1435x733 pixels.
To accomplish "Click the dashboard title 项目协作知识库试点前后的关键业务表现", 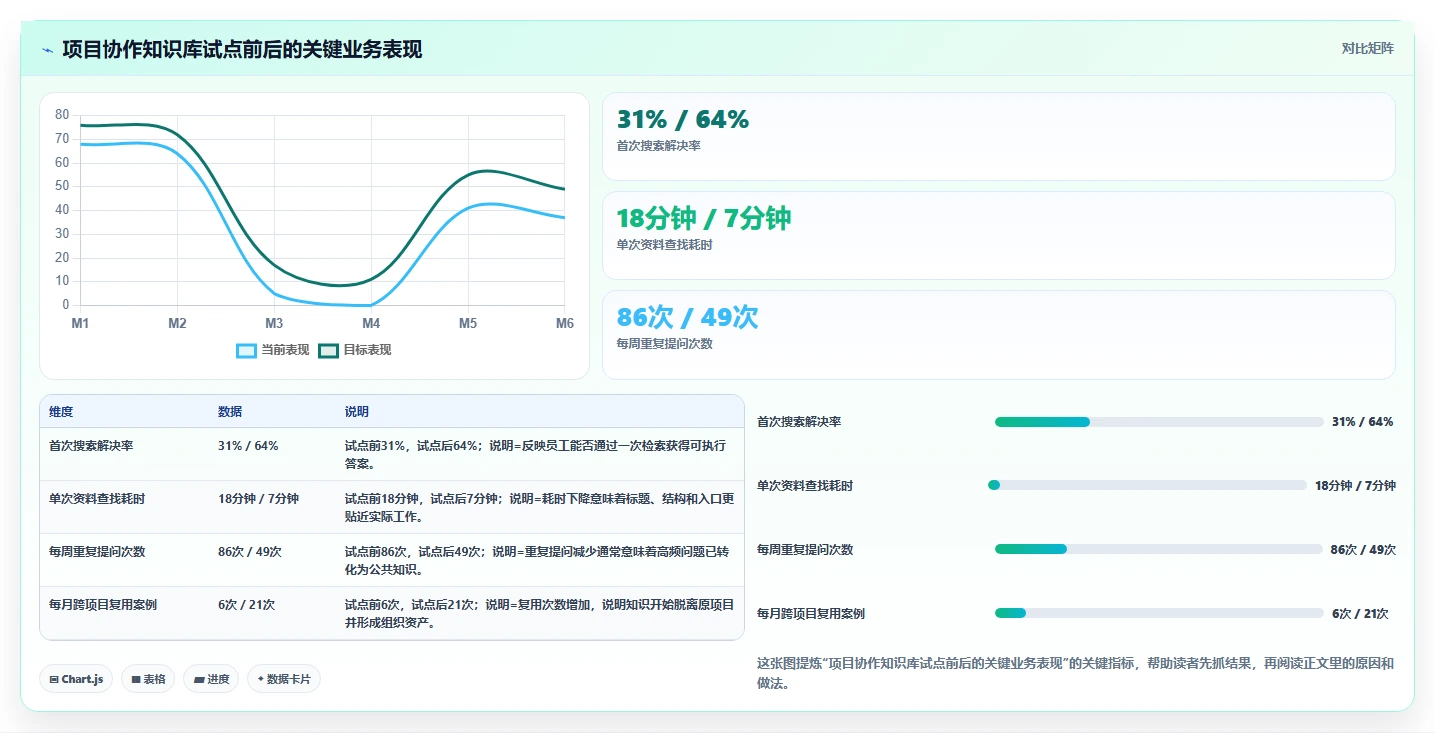I will click(242, 49).
